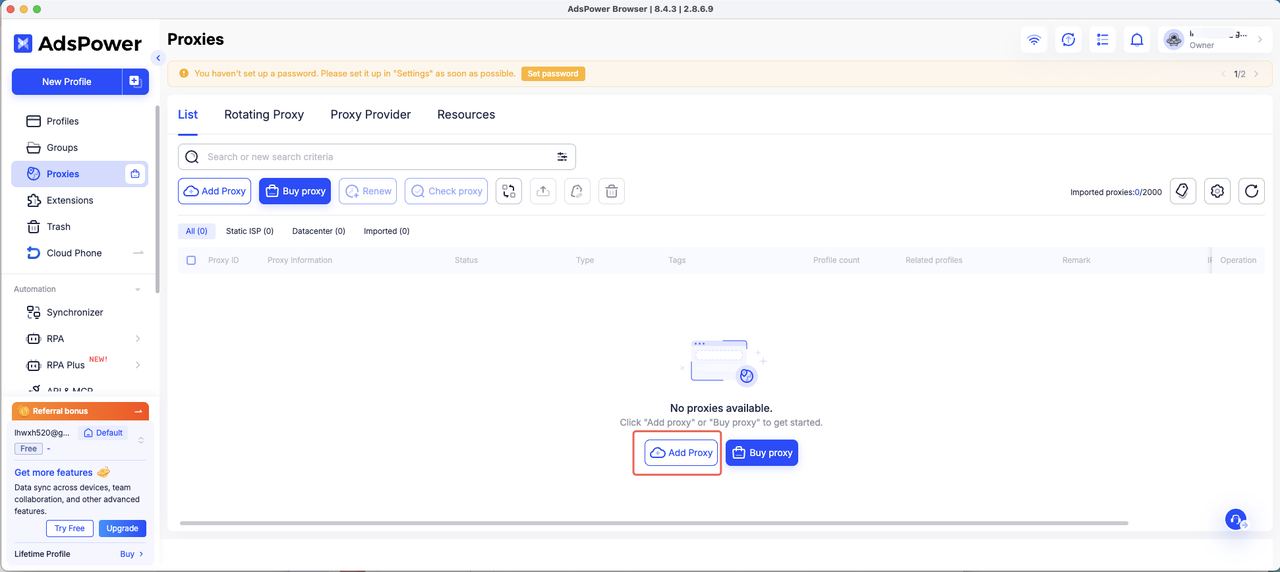Image resolution: width=1280 pixels, height=572 pixels.
Task: Filter by Imported (0)
Action: pos(386,231)
